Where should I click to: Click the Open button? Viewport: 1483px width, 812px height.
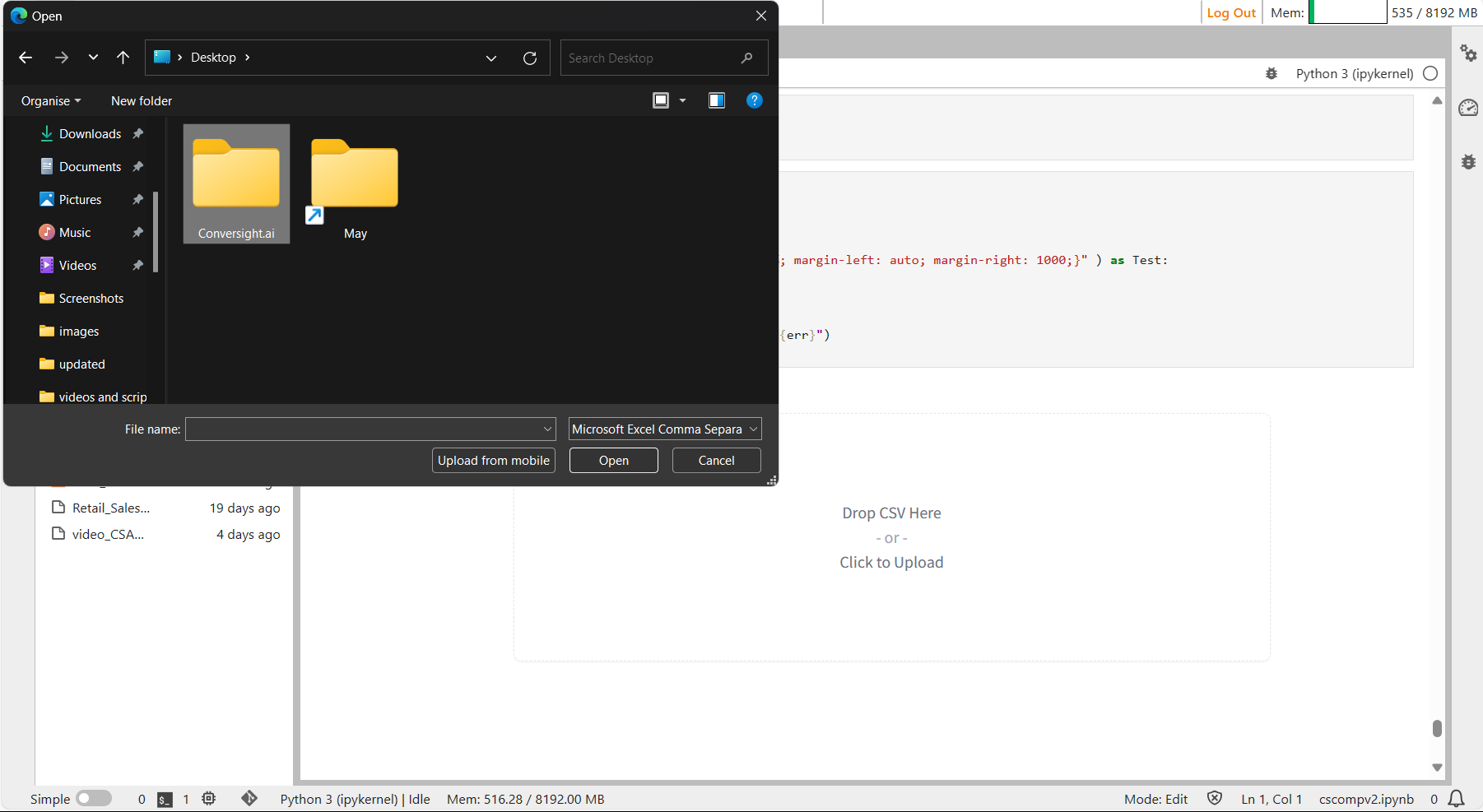(x=614, y=460)
